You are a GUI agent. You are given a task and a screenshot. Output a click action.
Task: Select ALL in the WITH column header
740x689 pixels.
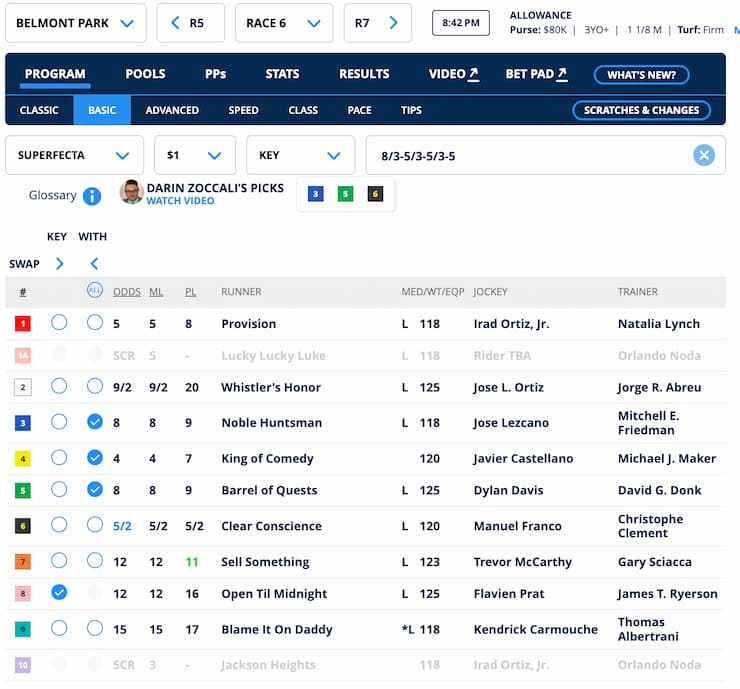(x=95, y=290)
